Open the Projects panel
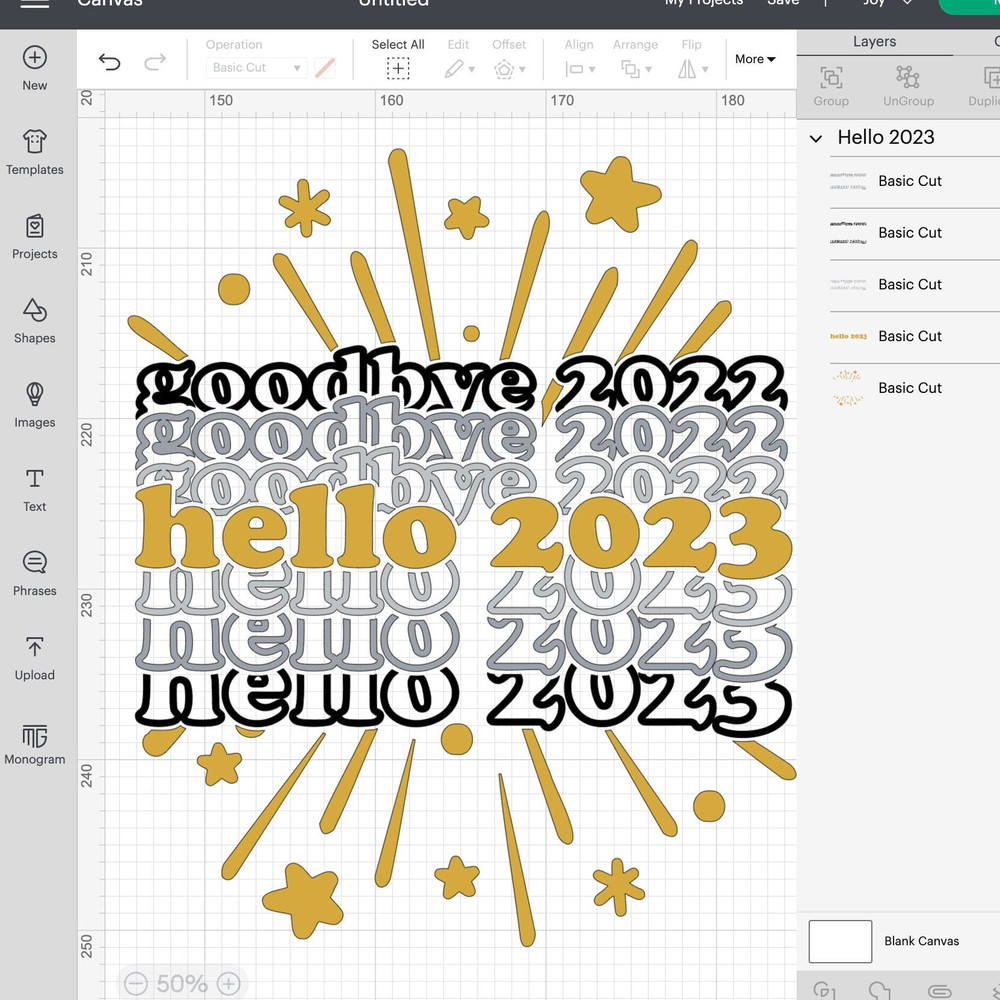 [x=34, y=227]
